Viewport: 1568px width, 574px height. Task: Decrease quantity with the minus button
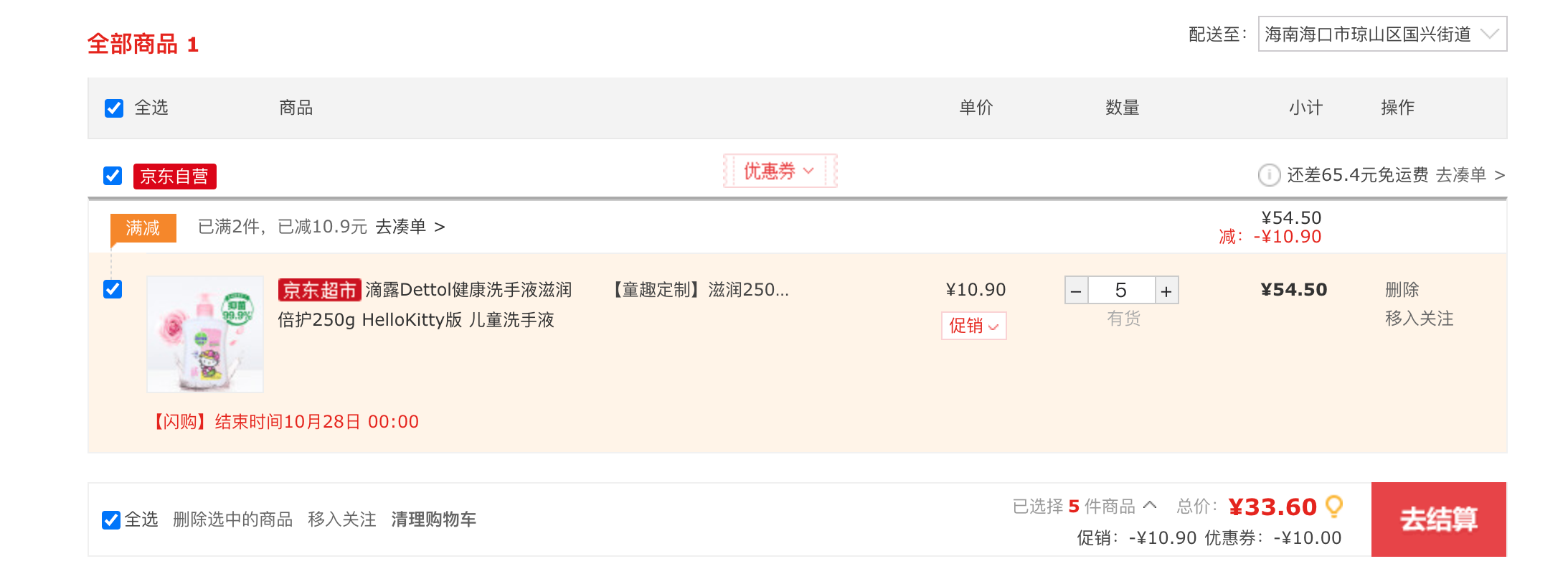pos(1076,291)
